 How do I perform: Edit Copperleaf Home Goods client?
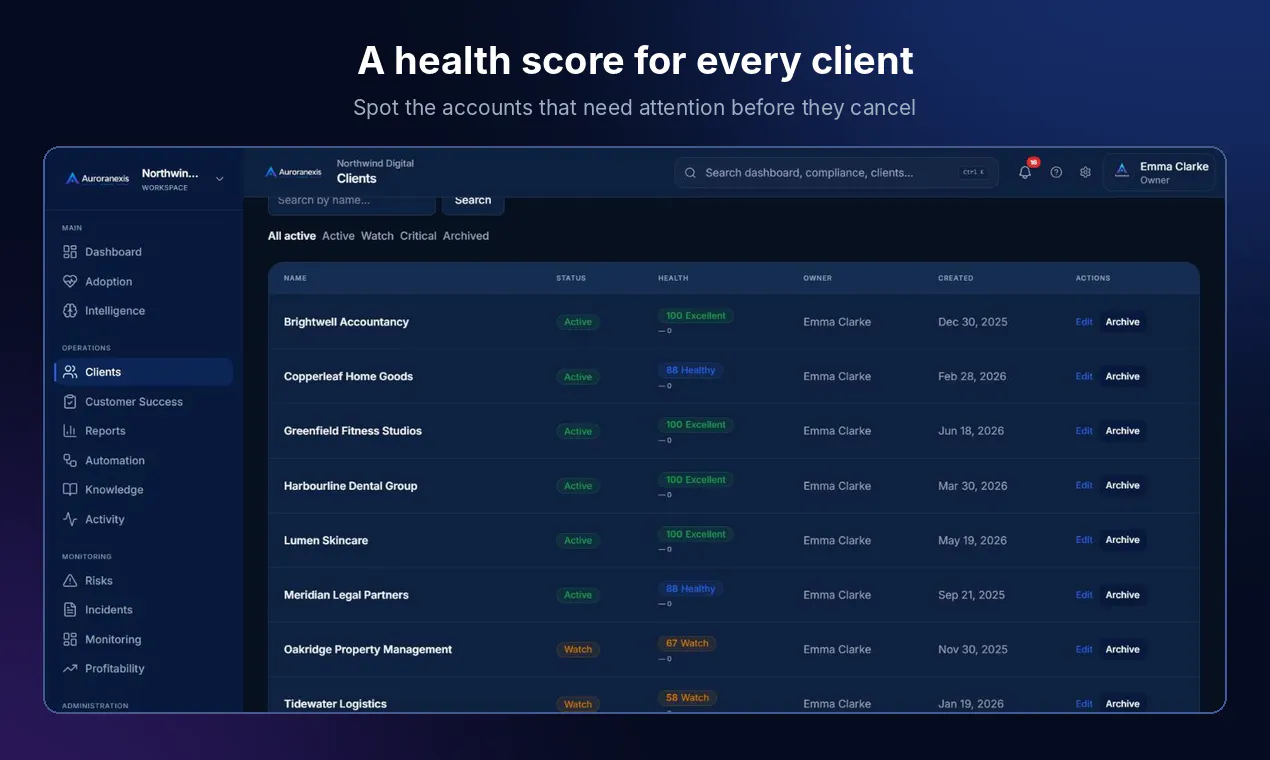click(1084, 377)
